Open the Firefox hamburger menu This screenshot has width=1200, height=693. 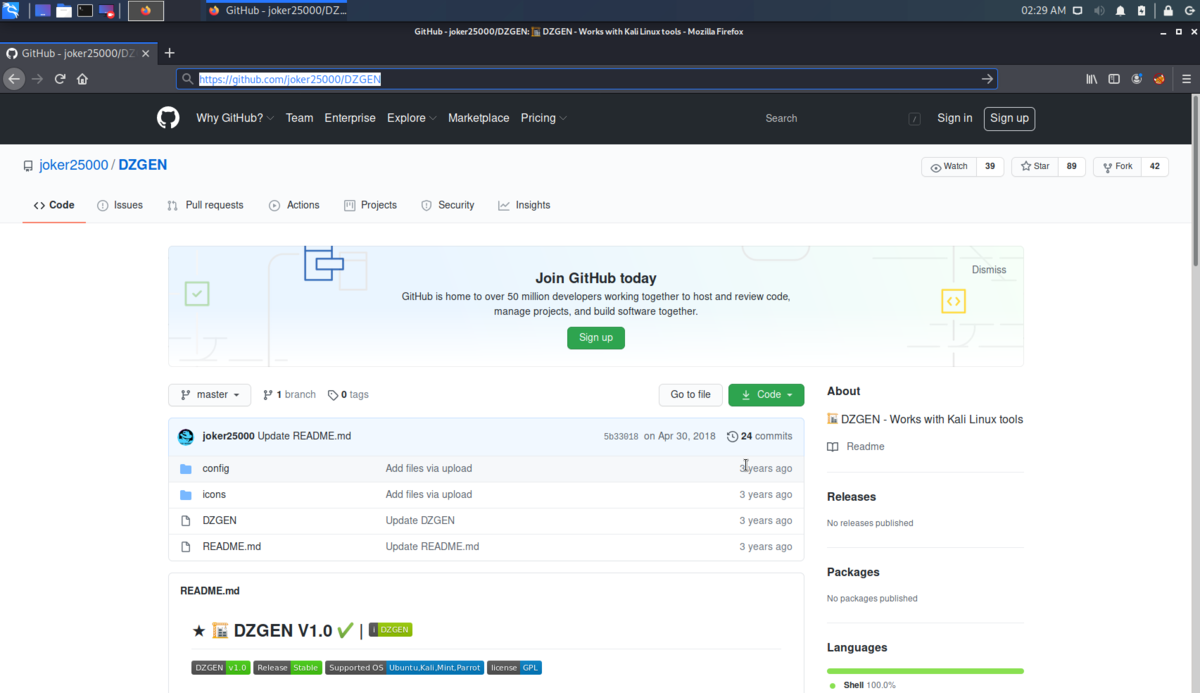coord(1185,79)
